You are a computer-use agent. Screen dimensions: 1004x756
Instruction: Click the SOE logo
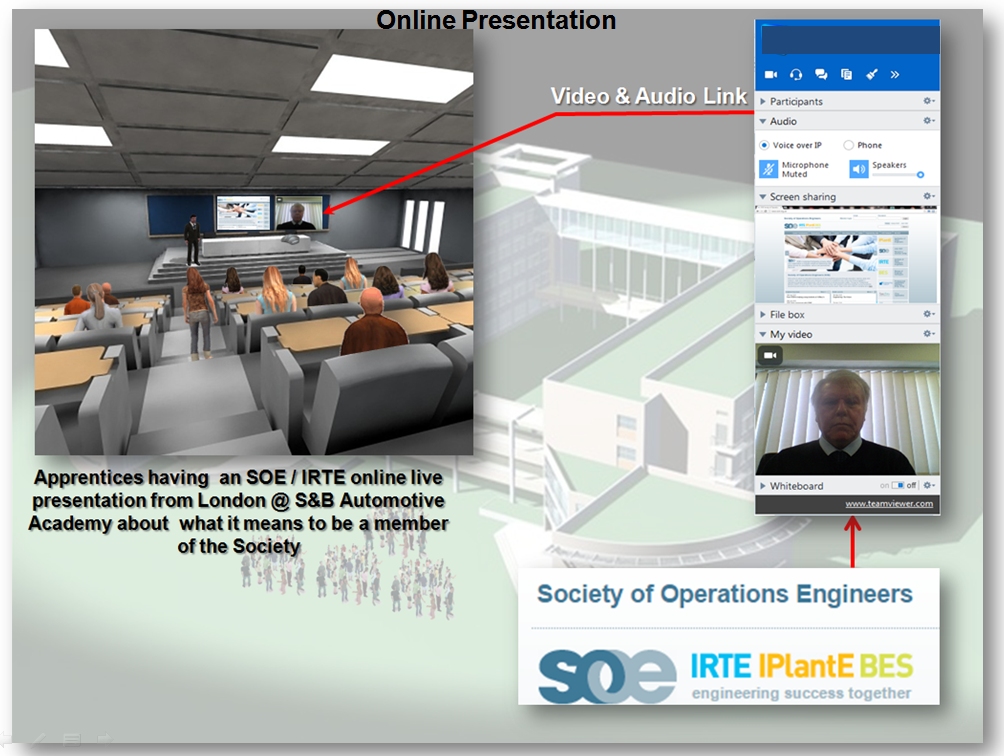[x=607, y=675]
